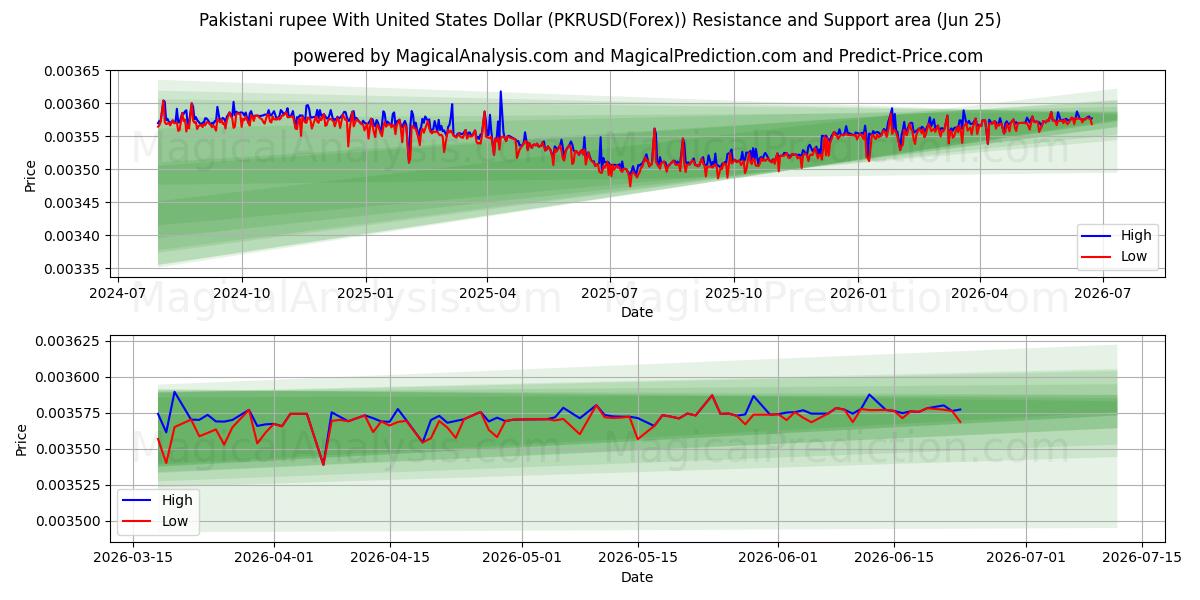Click the upper chart 'Price' axis title
The height and width of the screenshot is (600, 1200).
[31, 175]
